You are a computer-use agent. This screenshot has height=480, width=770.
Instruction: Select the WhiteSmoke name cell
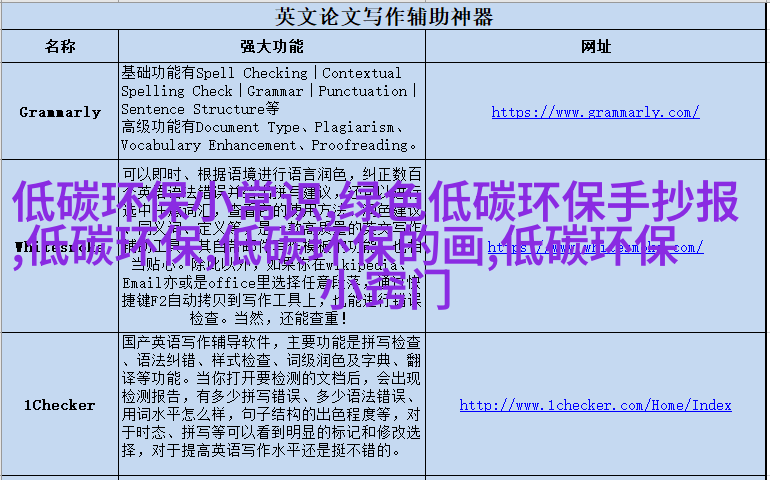click(x=60, y=246)
